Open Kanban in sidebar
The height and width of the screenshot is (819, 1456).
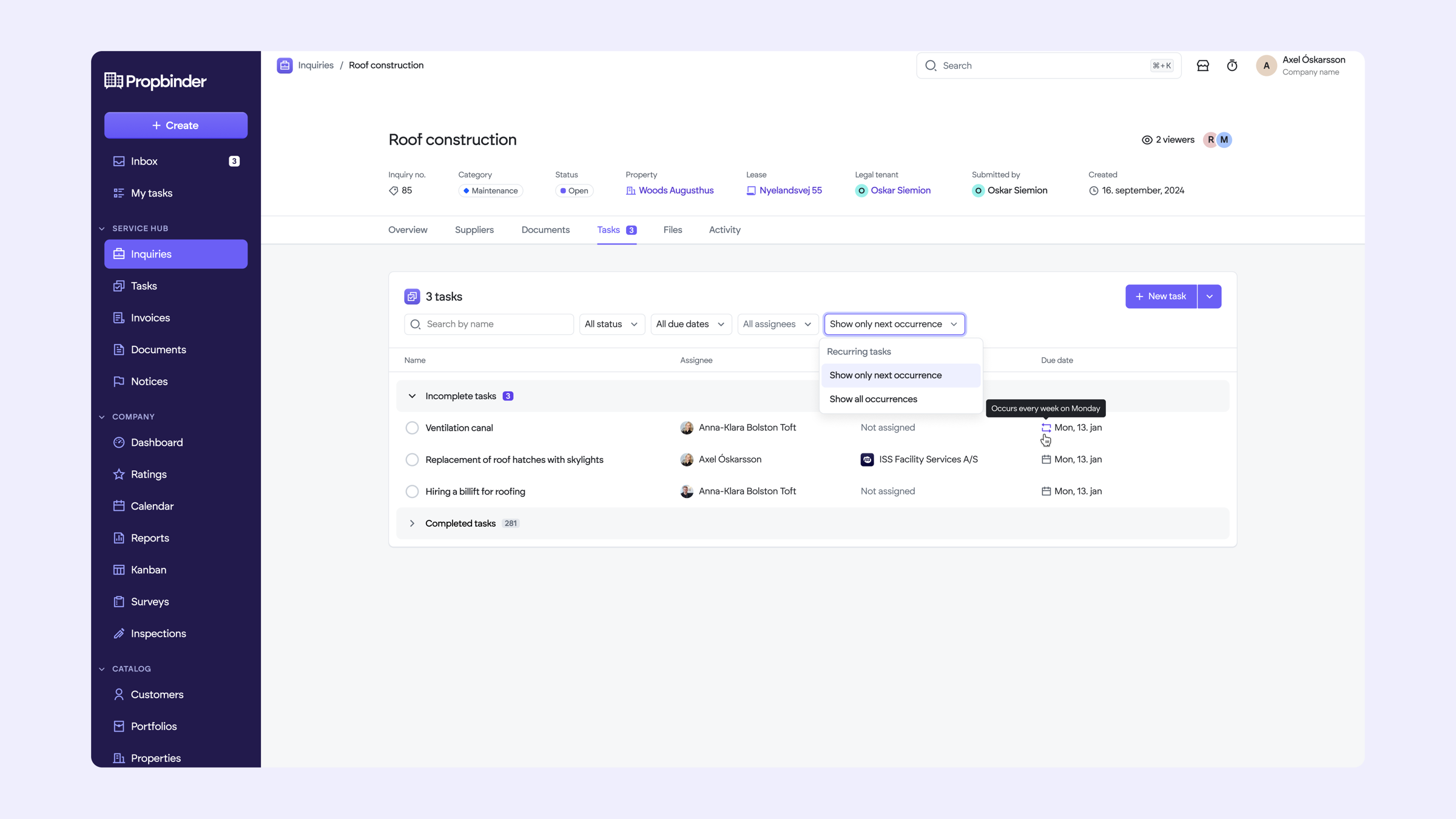pyautogui.click(x=176, y=570)
